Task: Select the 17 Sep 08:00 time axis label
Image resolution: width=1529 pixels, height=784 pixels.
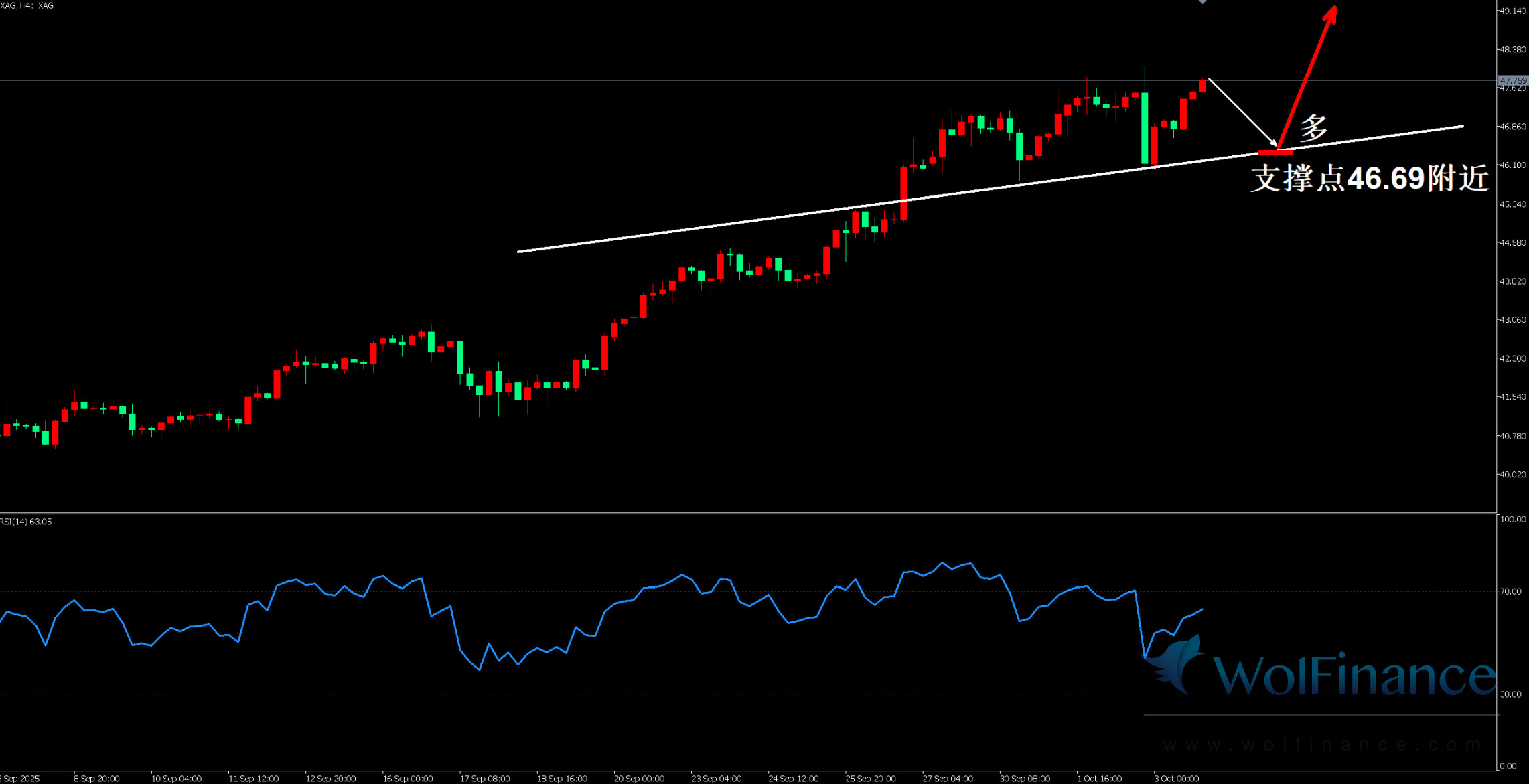Action: (484, 778)
